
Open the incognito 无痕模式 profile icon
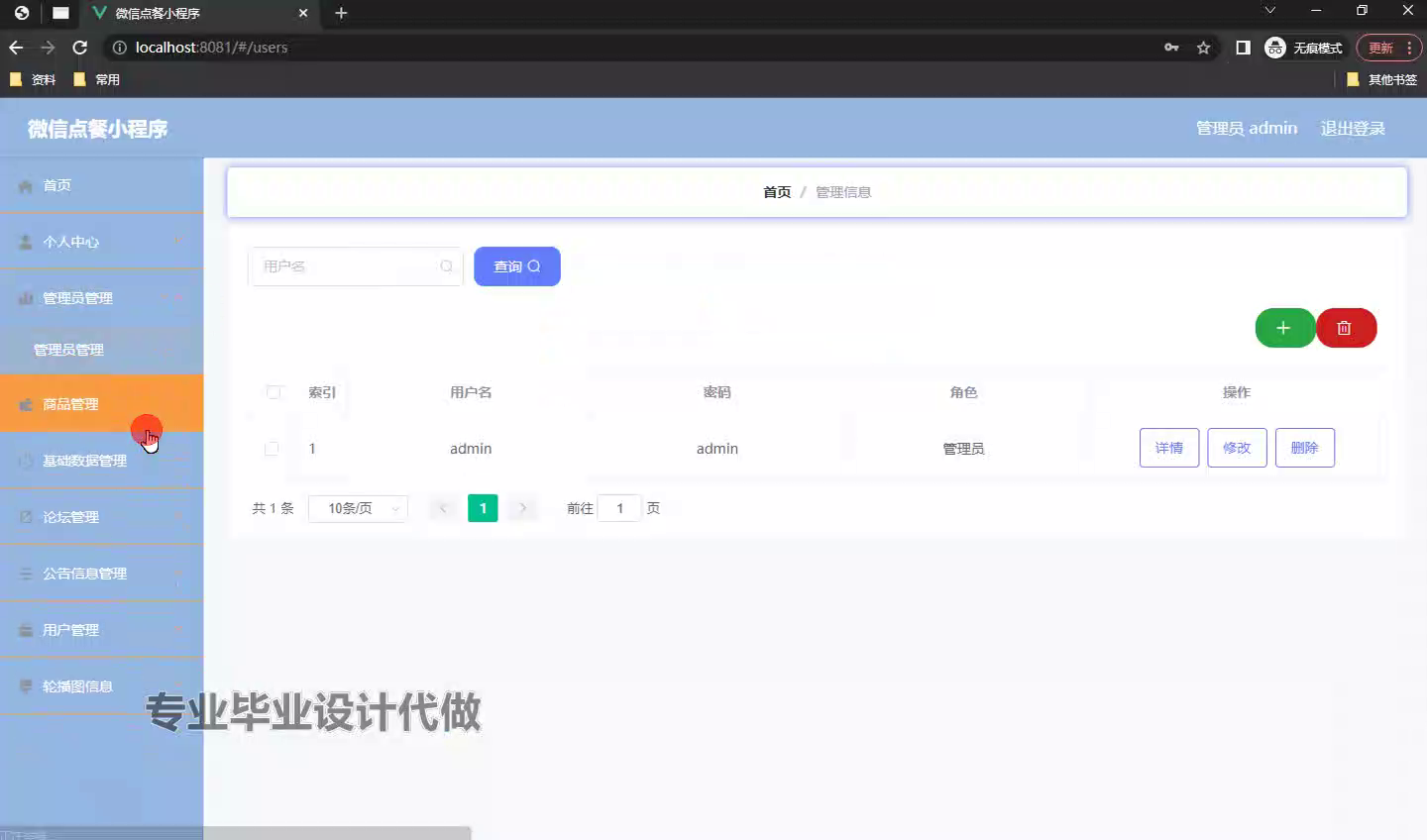1275,48
